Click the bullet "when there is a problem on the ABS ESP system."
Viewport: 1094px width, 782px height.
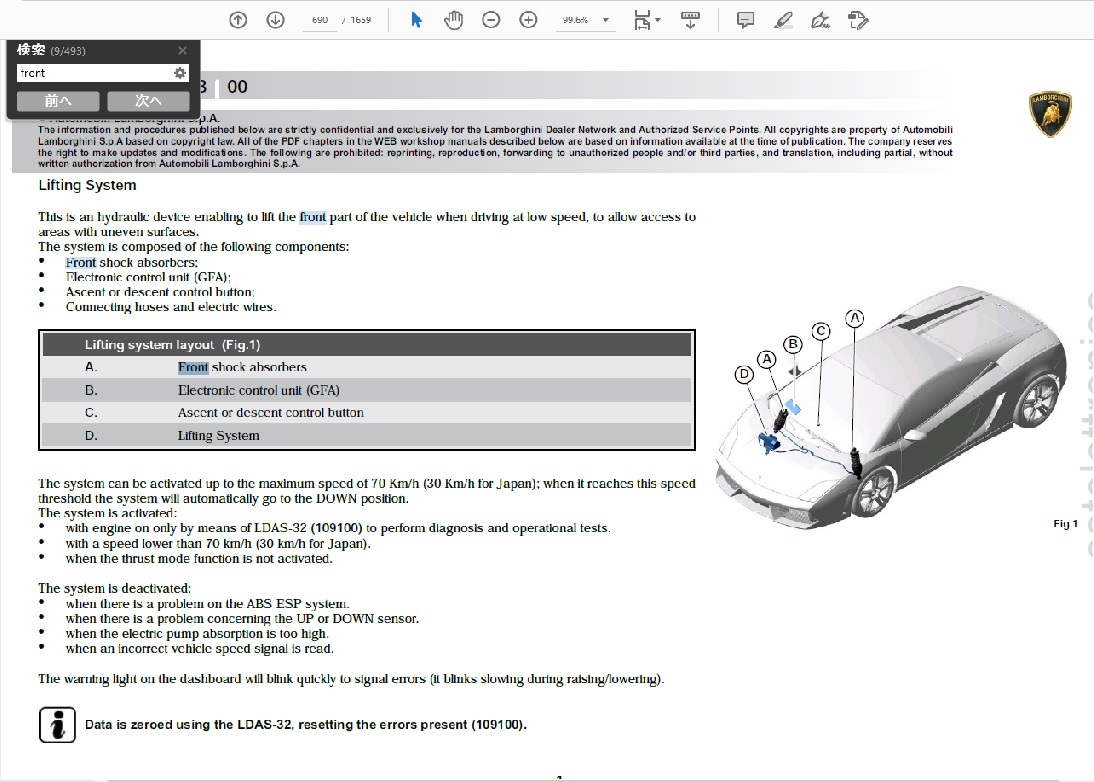[x=207, y=603]
